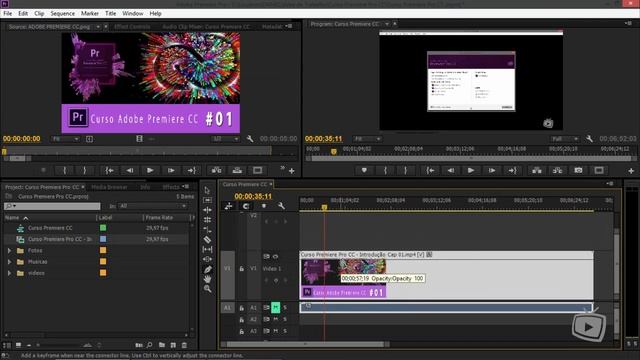
Task: Select the Selection tool arrow
Action: point(207,191)
